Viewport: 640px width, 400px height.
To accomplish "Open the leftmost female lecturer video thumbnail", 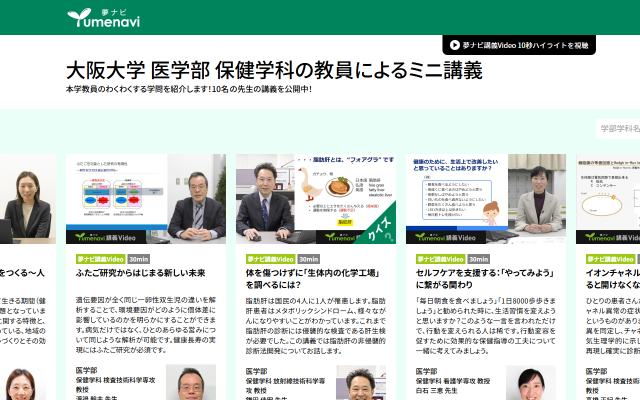I will [27, 199].
